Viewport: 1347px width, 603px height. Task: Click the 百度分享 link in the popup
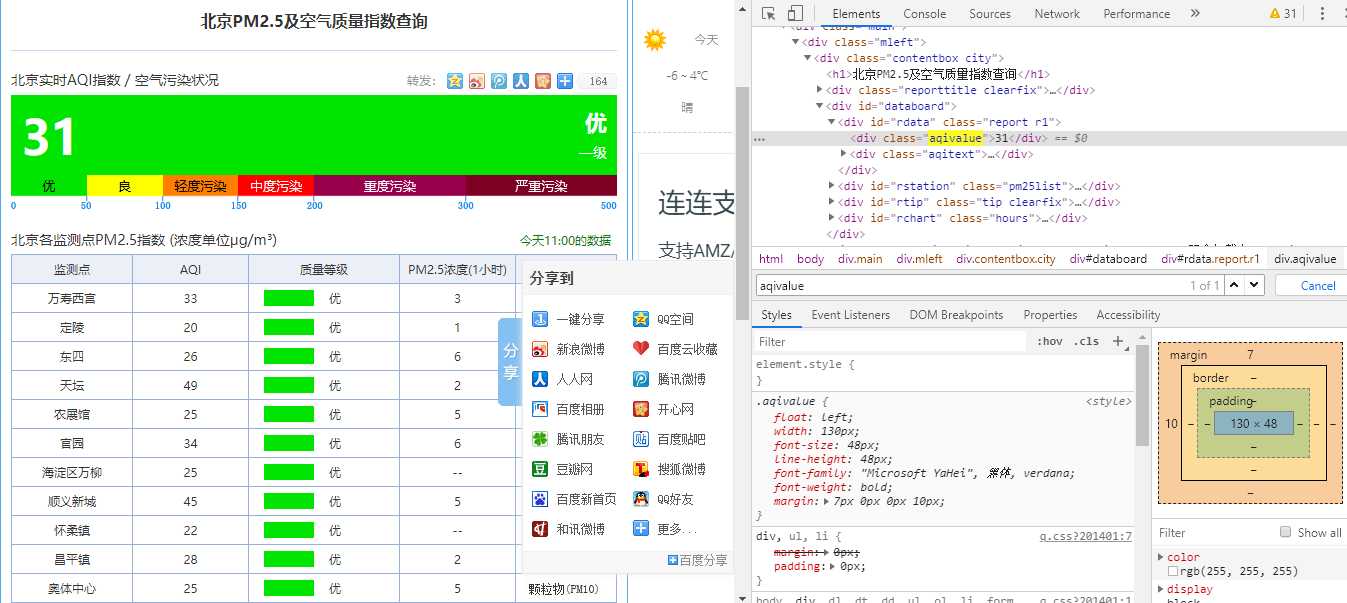697,560
